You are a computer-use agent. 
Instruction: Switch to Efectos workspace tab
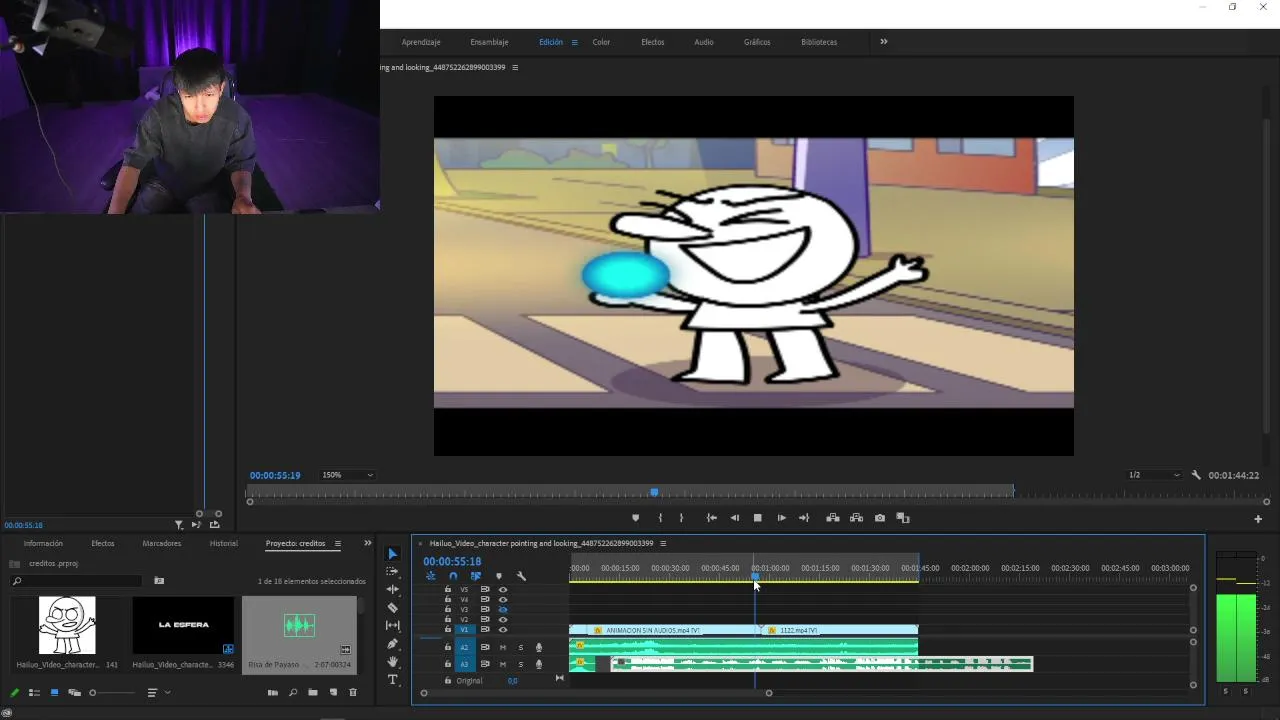pos(653,42)
